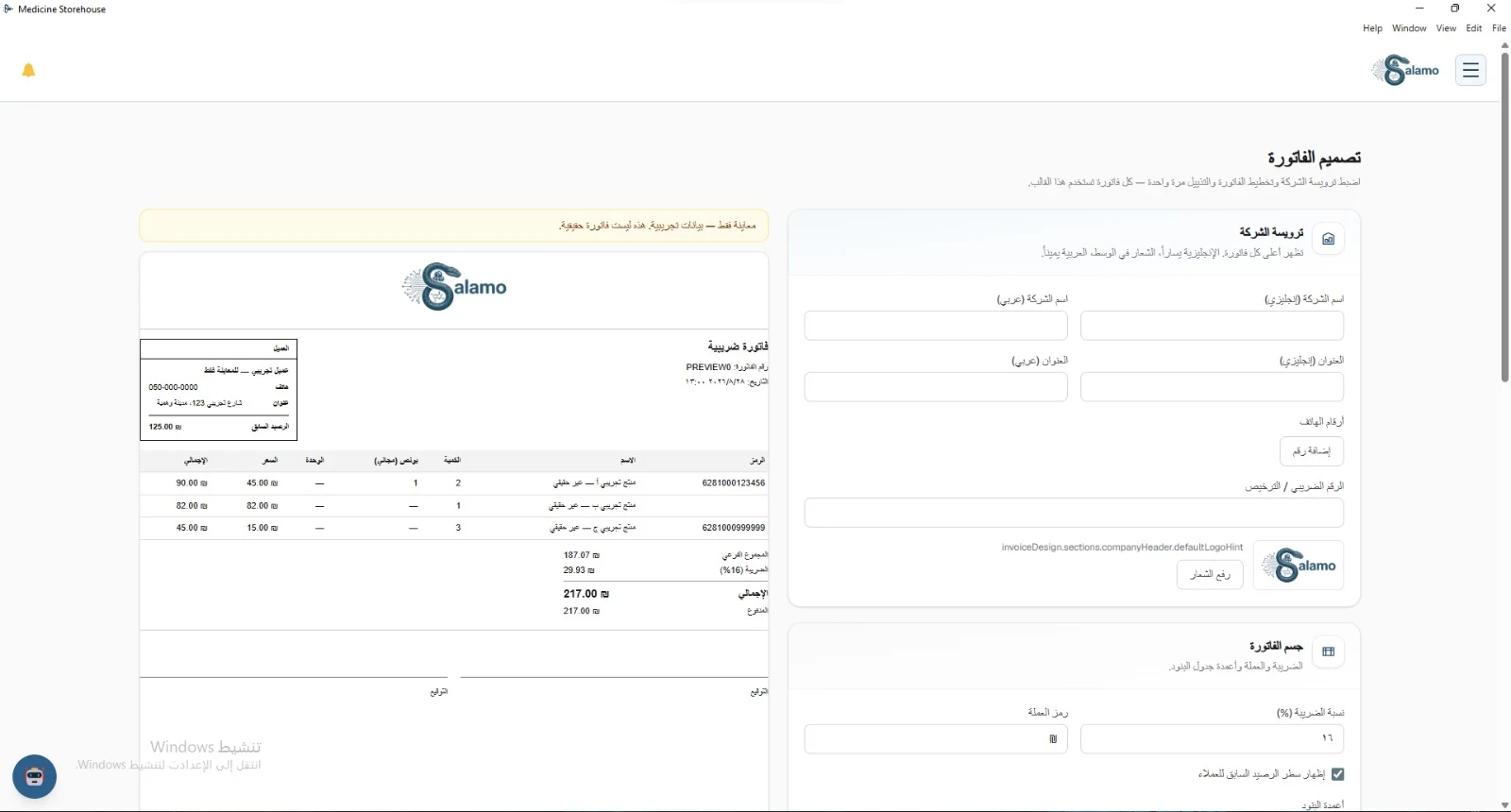The width and height of the screenshot is (1511, 812).
Task: Click the code 6281000123456 in preview table
Action: pos(734,483)
